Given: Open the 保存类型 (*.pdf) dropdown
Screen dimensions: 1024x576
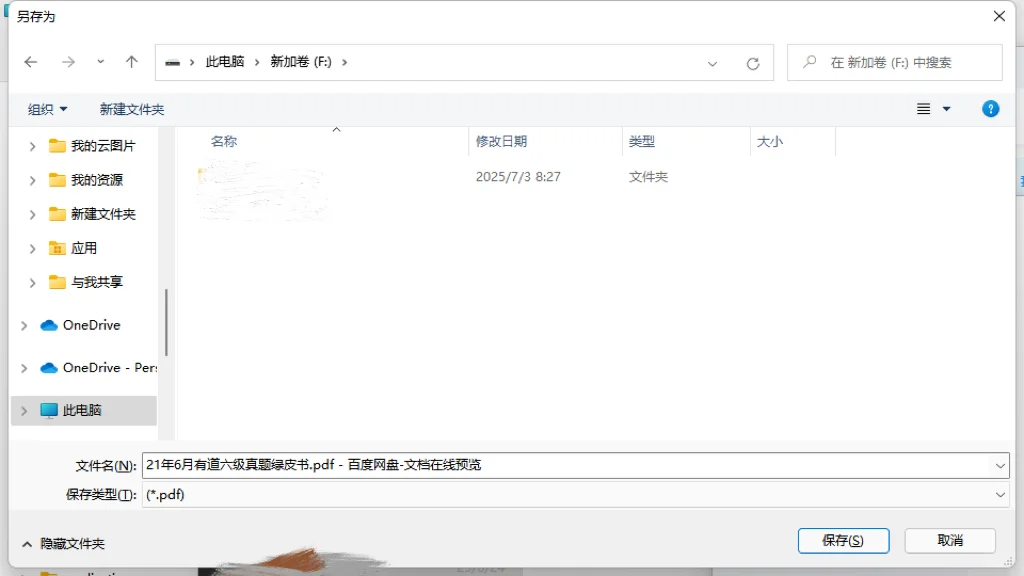Looking at the screenshot, I should (x=998, y=494).
